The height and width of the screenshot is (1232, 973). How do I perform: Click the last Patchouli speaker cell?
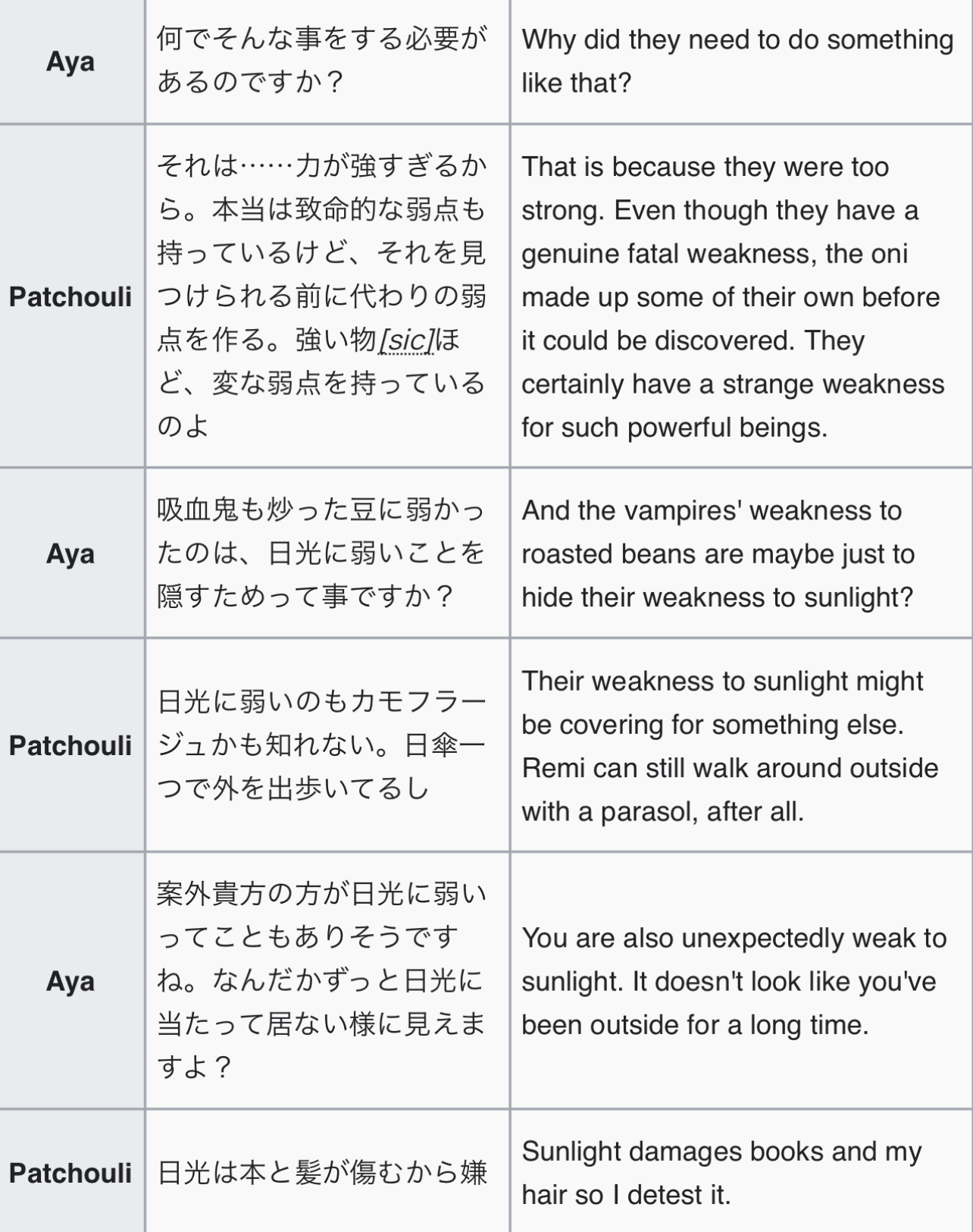point(71,1172)
